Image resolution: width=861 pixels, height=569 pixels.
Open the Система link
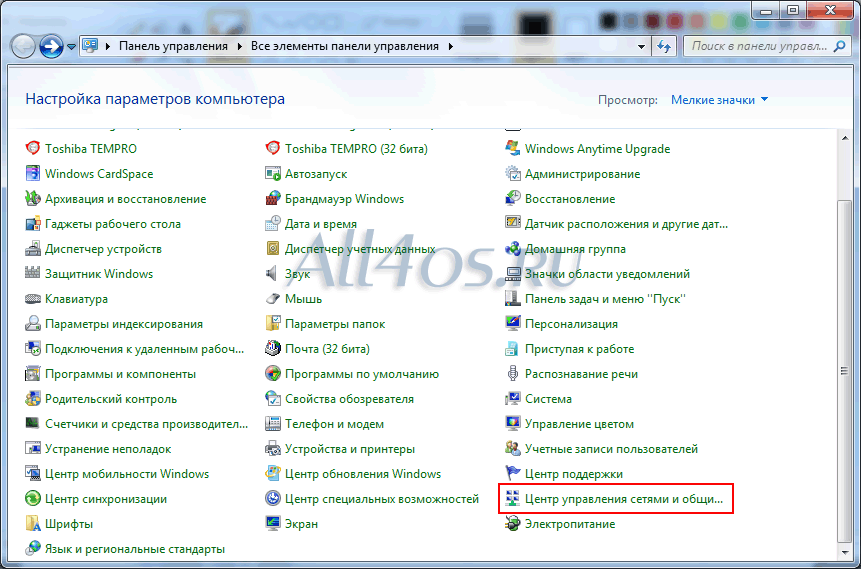click(x=548, y=399)
